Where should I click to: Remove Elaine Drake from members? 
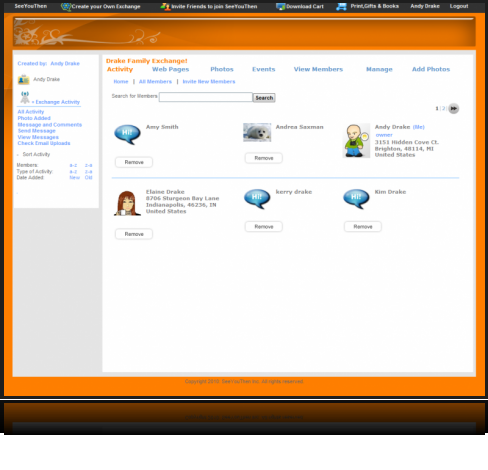pos(134,234)
